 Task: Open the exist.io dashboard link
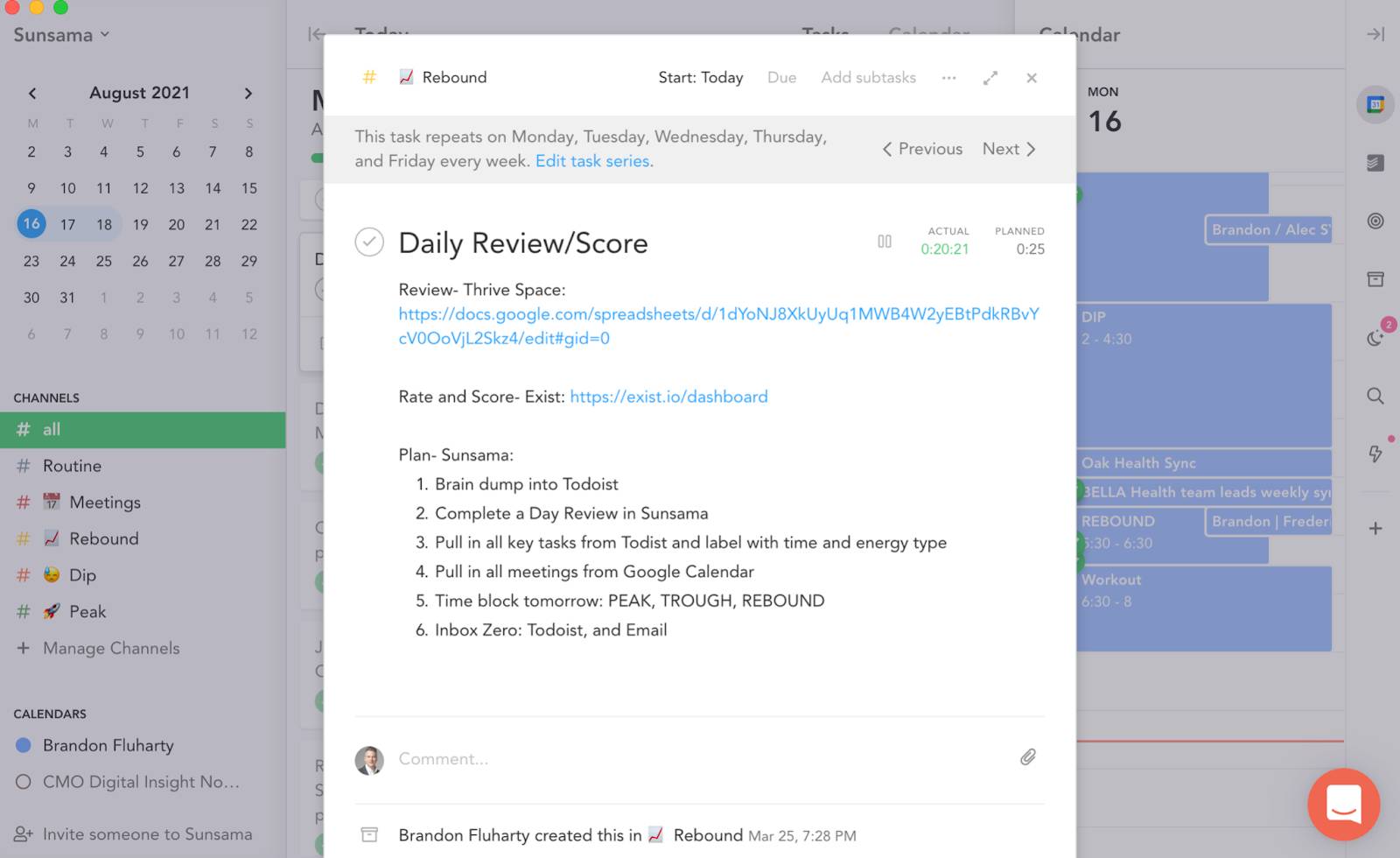[668, 397]
